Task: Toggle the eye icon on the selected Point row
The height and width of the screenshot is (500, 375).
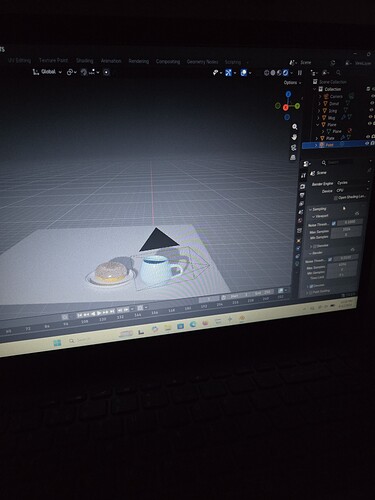Action: click(x=367, y=144)
